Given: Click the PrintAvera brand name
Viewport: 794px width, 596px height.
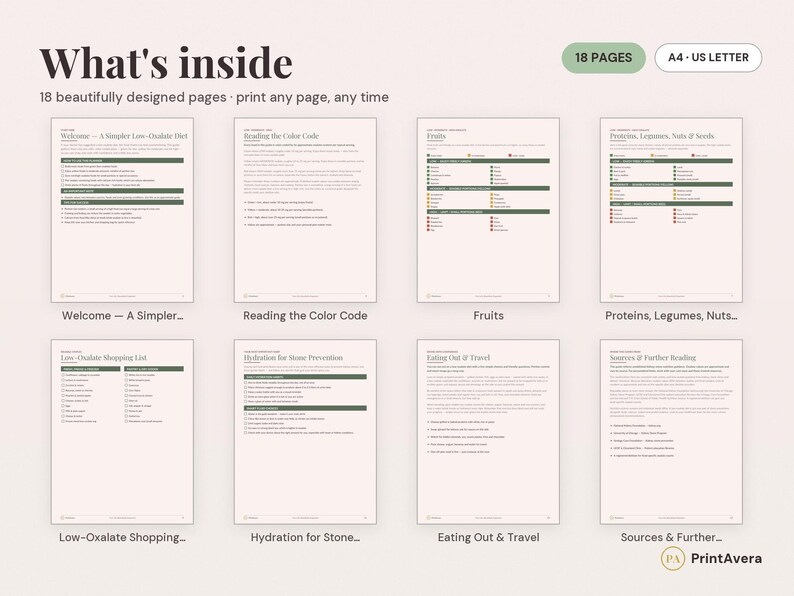Looking at the screenshot, I should click(726, 559).
